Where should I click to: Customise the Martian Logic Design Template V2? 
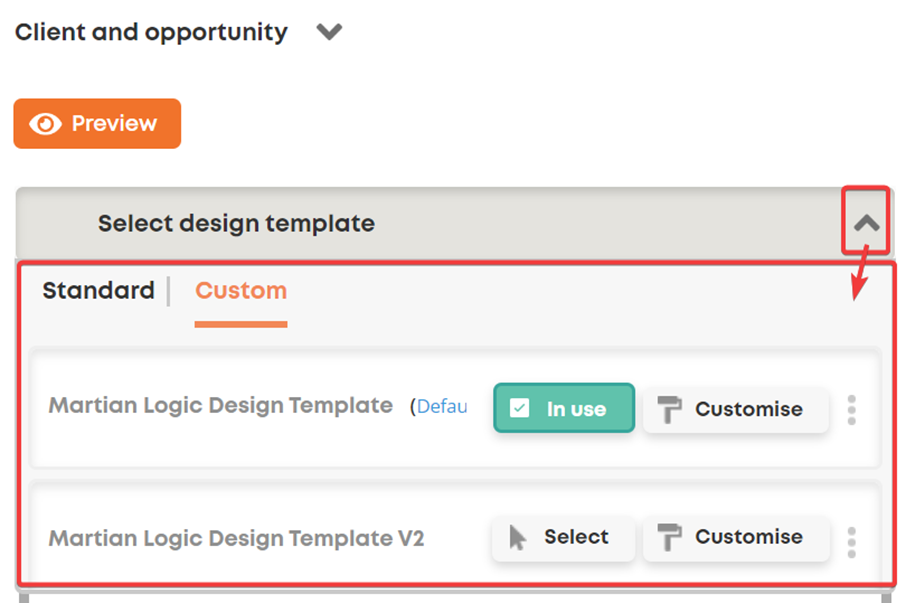735,537
